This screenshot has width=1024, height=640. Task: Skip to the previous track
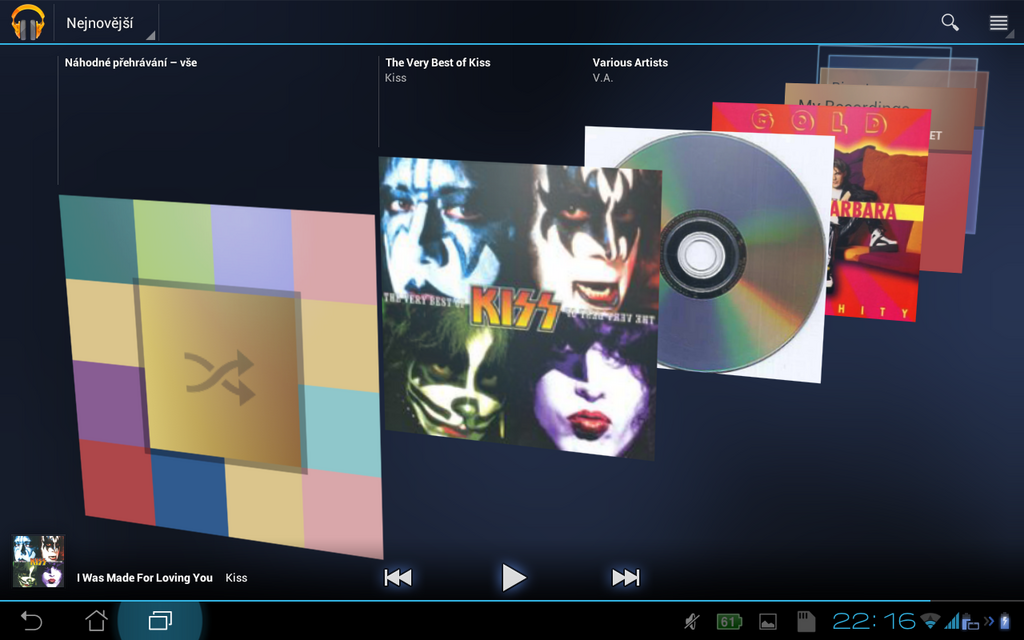(398, 577)
